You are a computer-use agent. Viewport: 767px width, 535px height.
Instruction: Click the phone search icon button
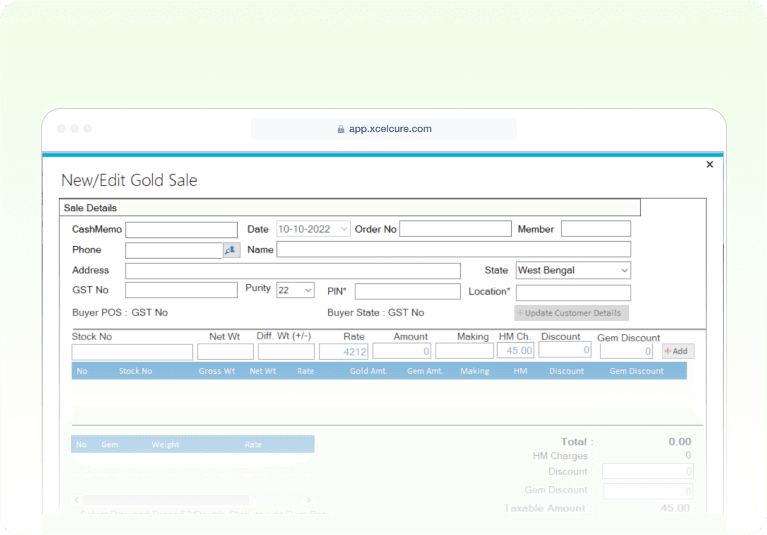pyautogui.click(x=231, y=250)
